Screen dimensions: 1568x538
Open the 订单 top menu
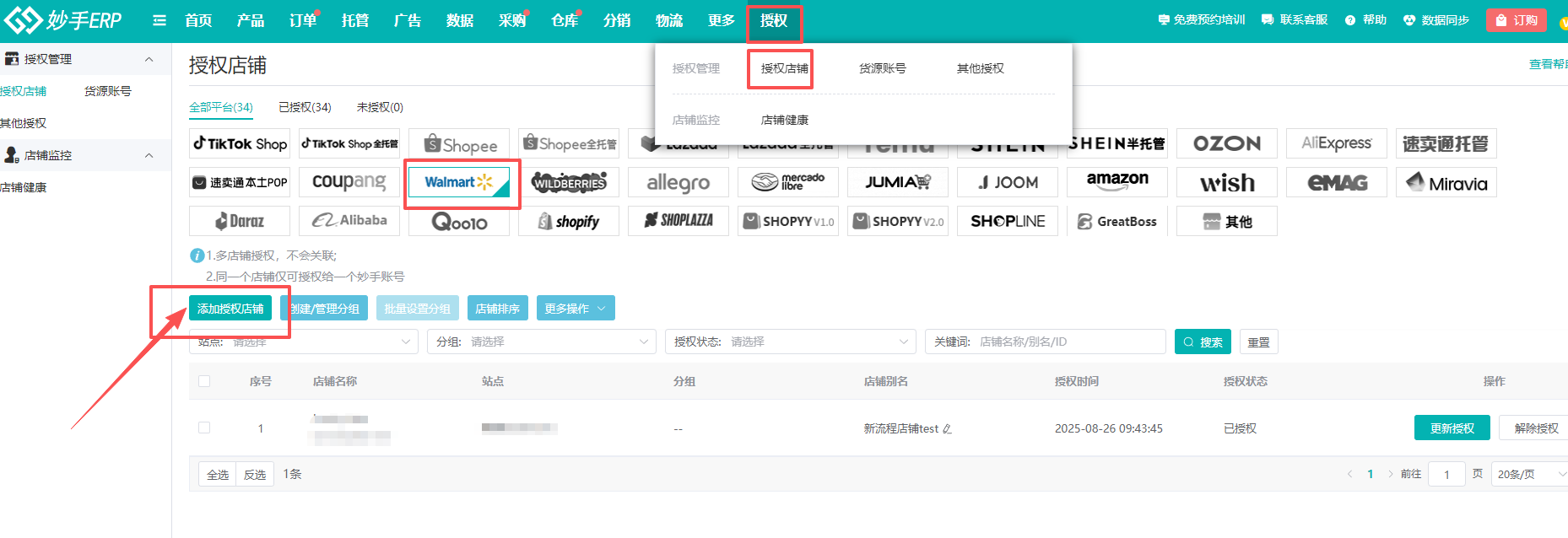click(x=303, y=20)
